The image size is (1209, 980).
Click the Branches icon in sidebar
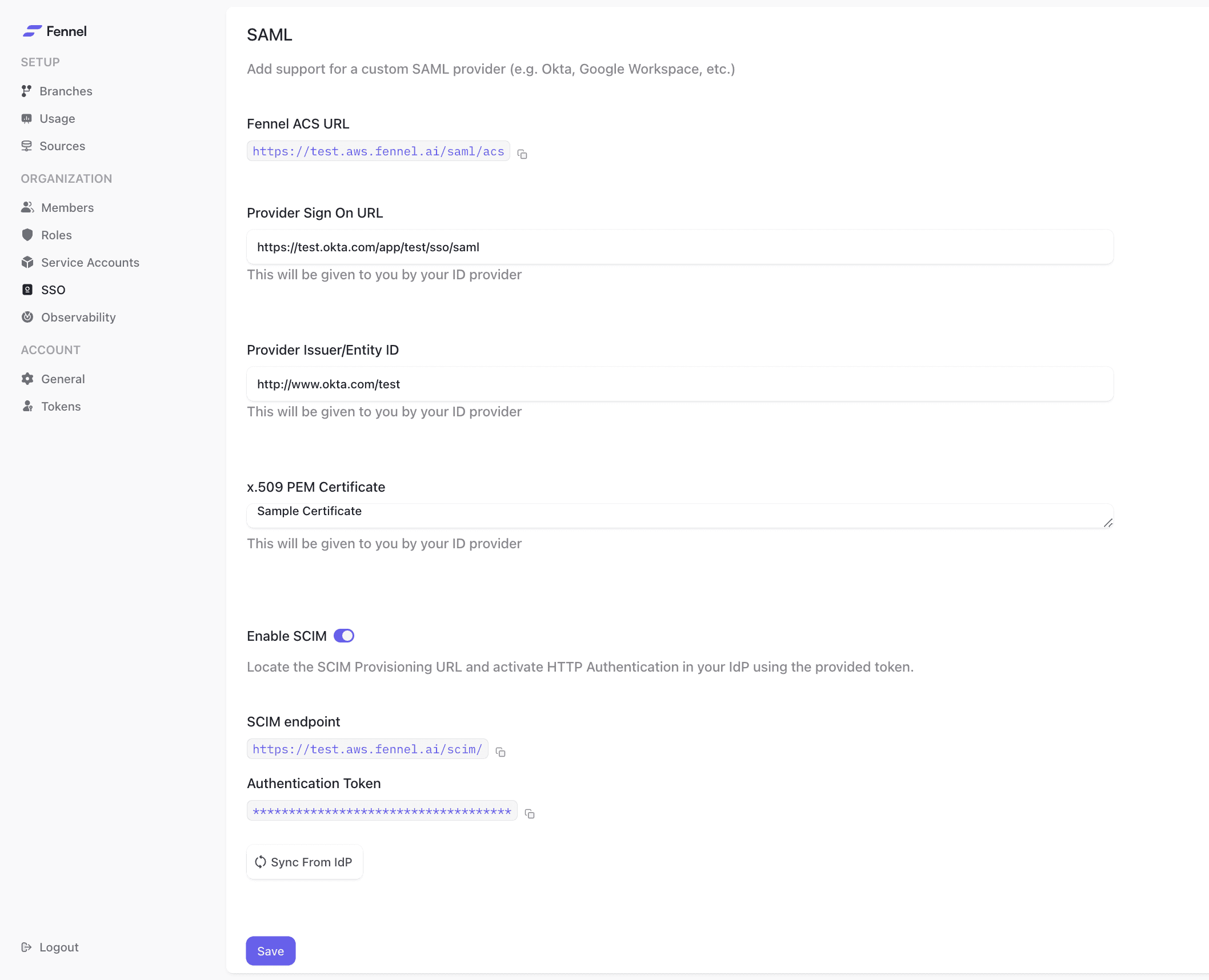(26, 91)
